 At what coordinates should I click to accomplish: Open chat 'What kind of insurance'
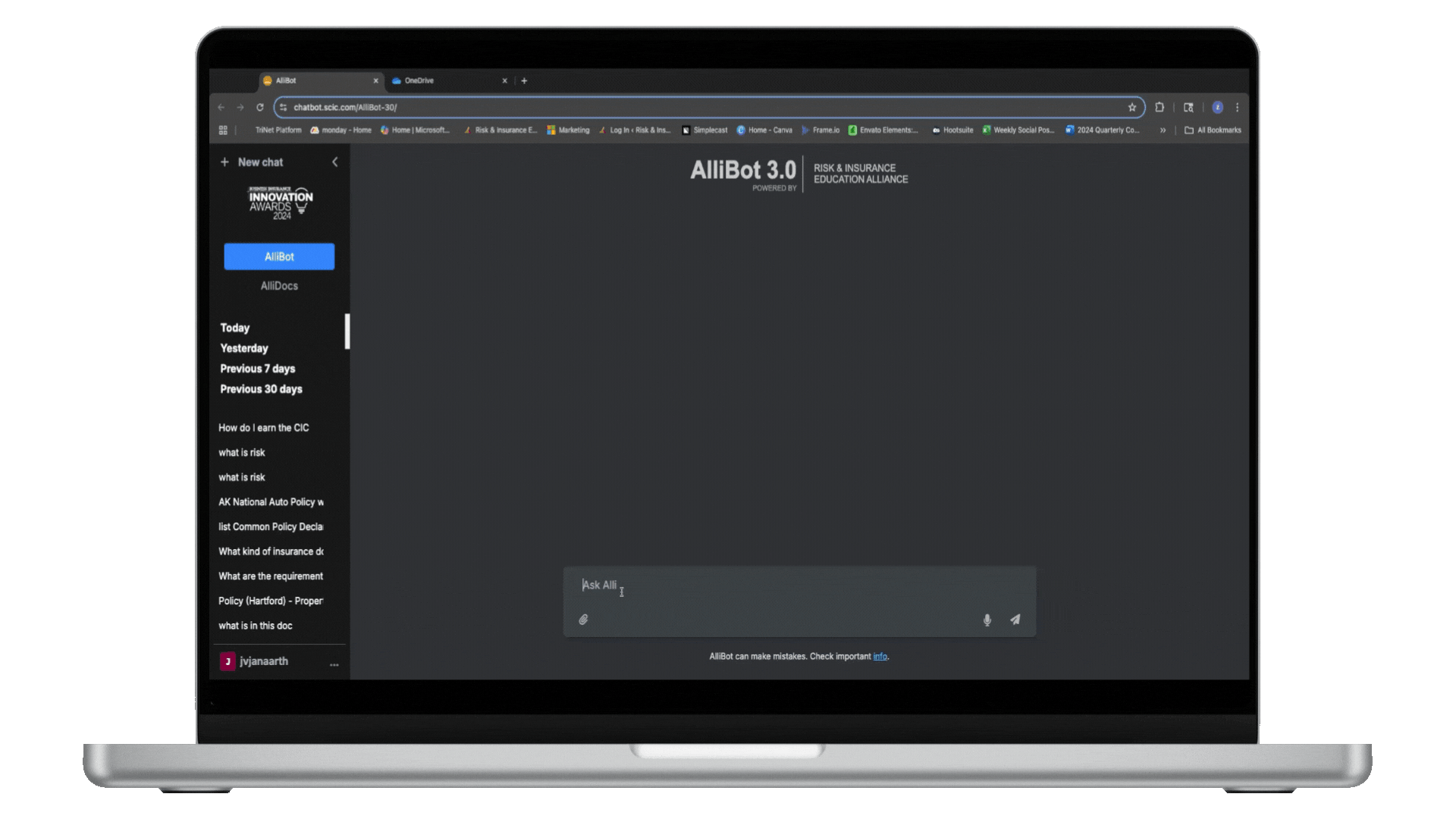coord(271,551)
